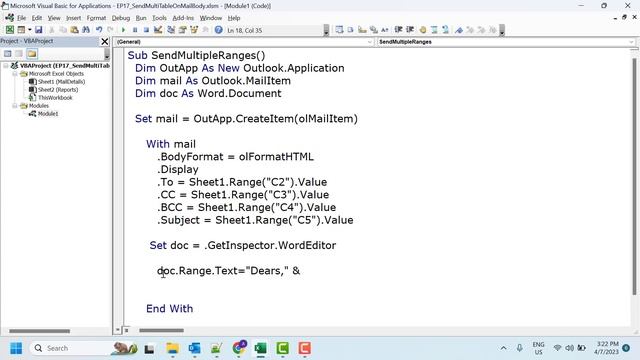Click the Reset stop icon
This screenshot has height=360, width=640.
coord(146,30)
